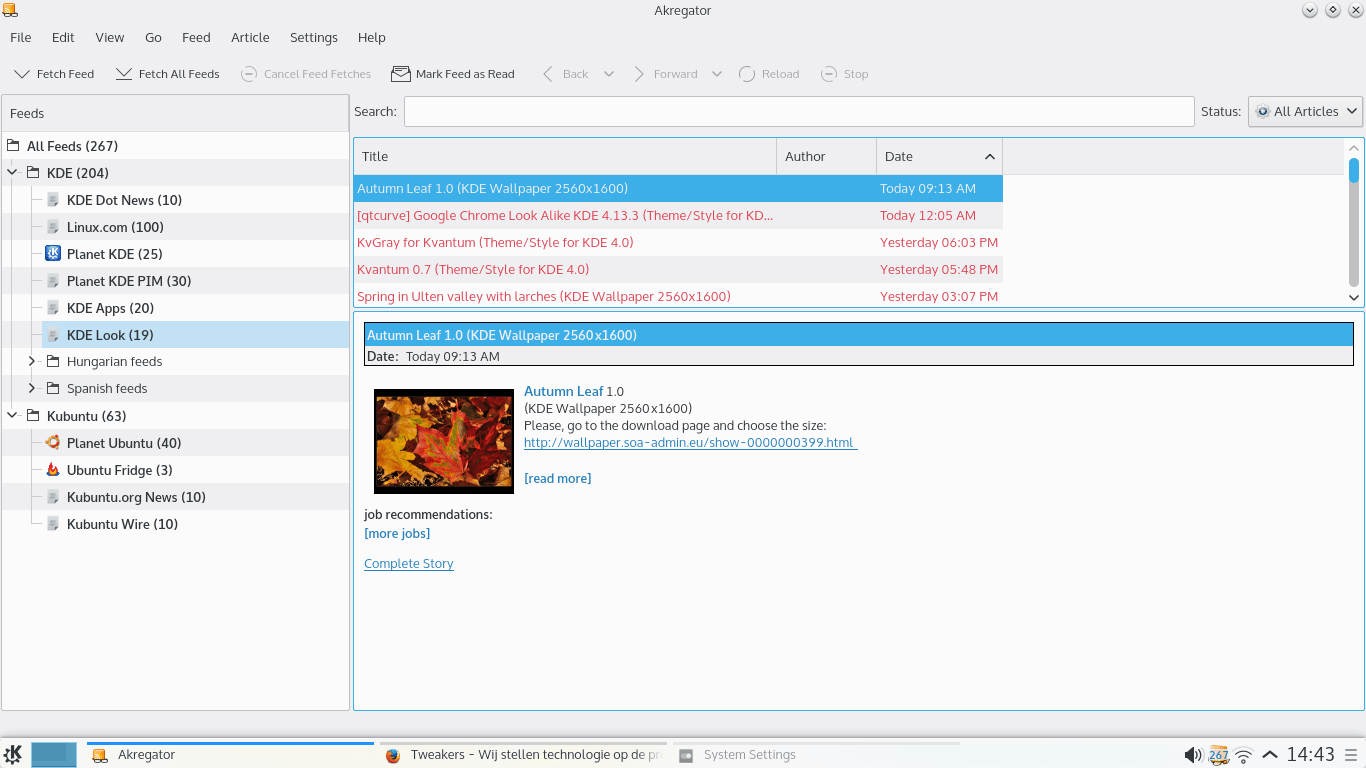Viewport: 1366px width, 768px height.
Task: Select Kubuntu Wire feed
Action: pyautogui.click(x=122, y=524)
